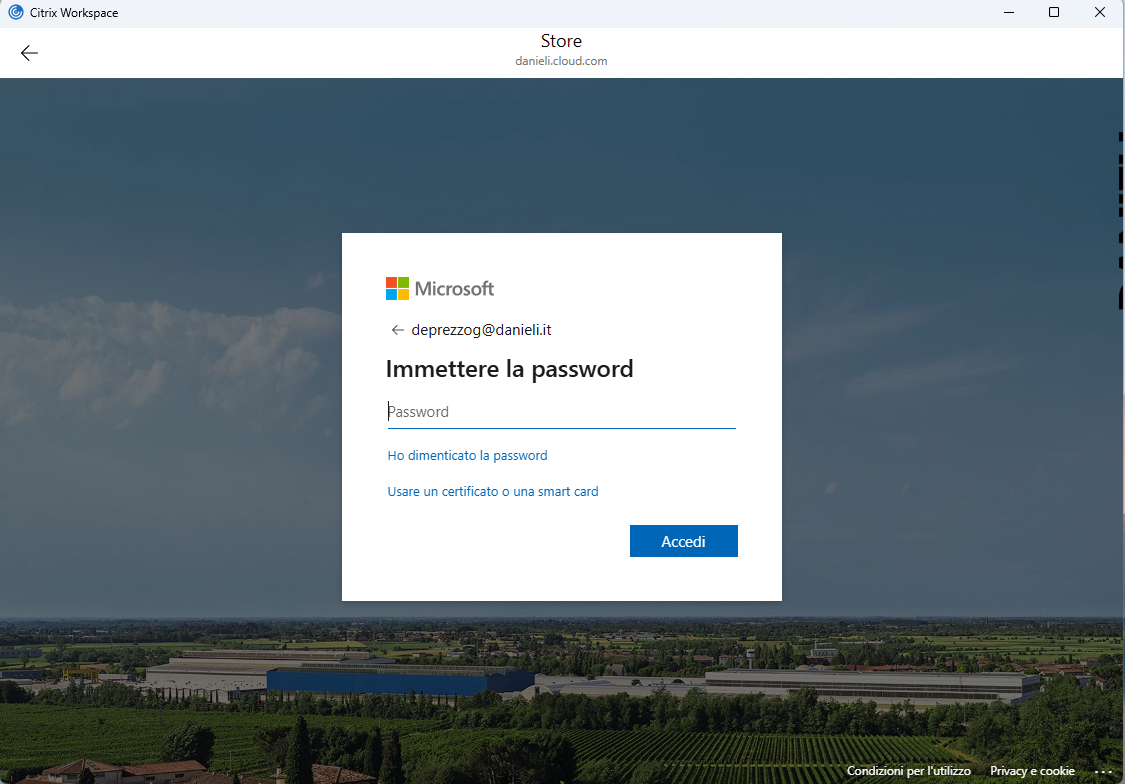Close the Citrix Workspace window

pyautogui.click(x=1099, y=12)
